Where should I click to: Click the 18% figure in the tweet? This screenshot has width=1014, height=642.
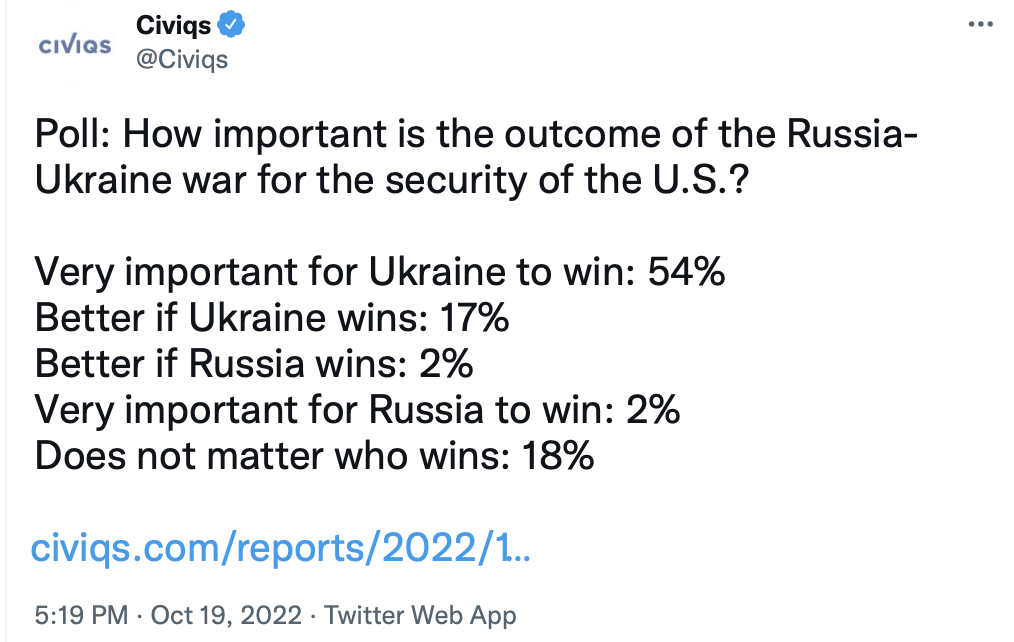coord(556,457)
